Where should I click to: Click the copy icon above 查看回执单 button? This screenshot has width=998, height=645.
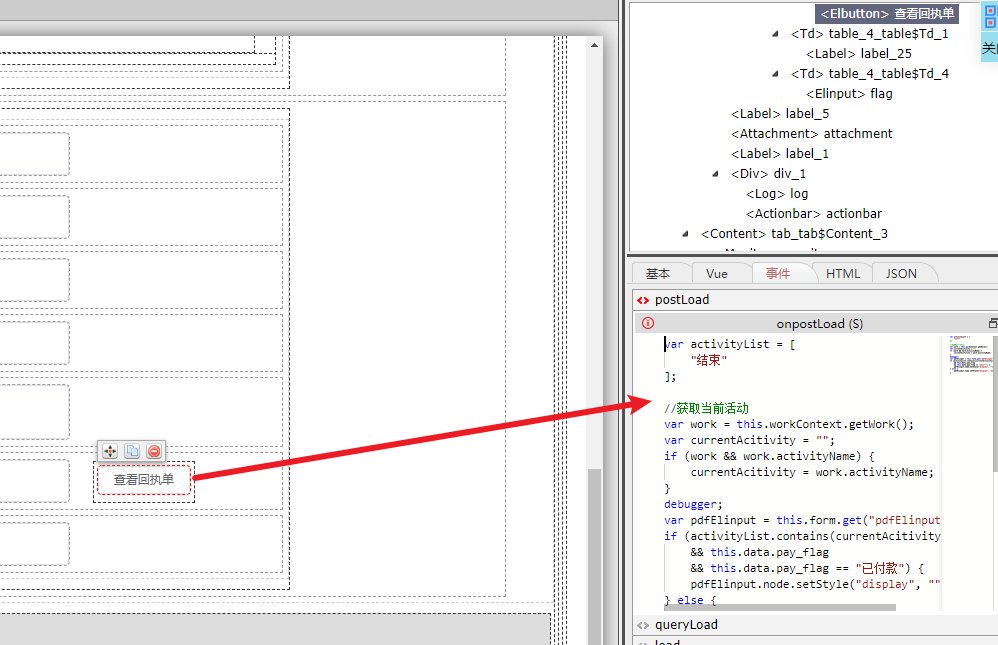tap(132, 451)
